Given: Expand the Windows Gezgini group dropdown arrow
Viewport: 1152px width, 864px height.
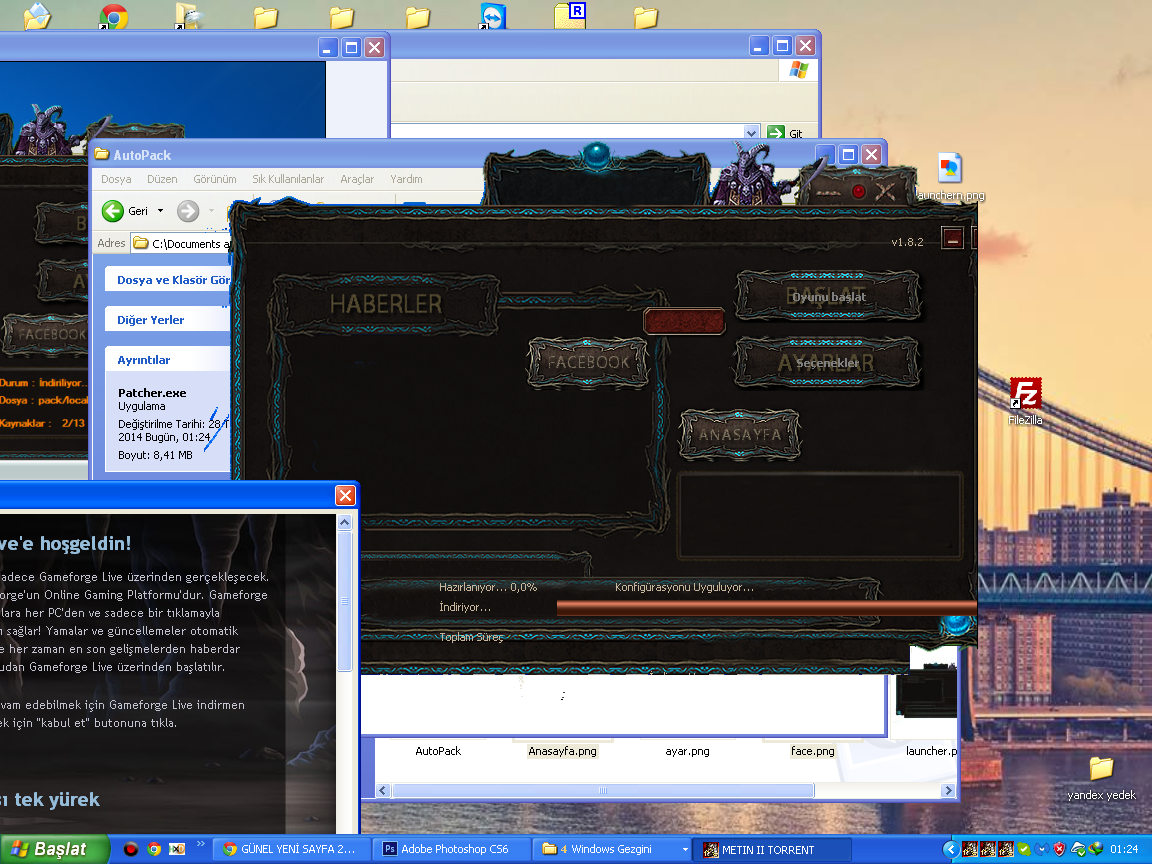Looking at the screenshot, I should tap(685, 849).
